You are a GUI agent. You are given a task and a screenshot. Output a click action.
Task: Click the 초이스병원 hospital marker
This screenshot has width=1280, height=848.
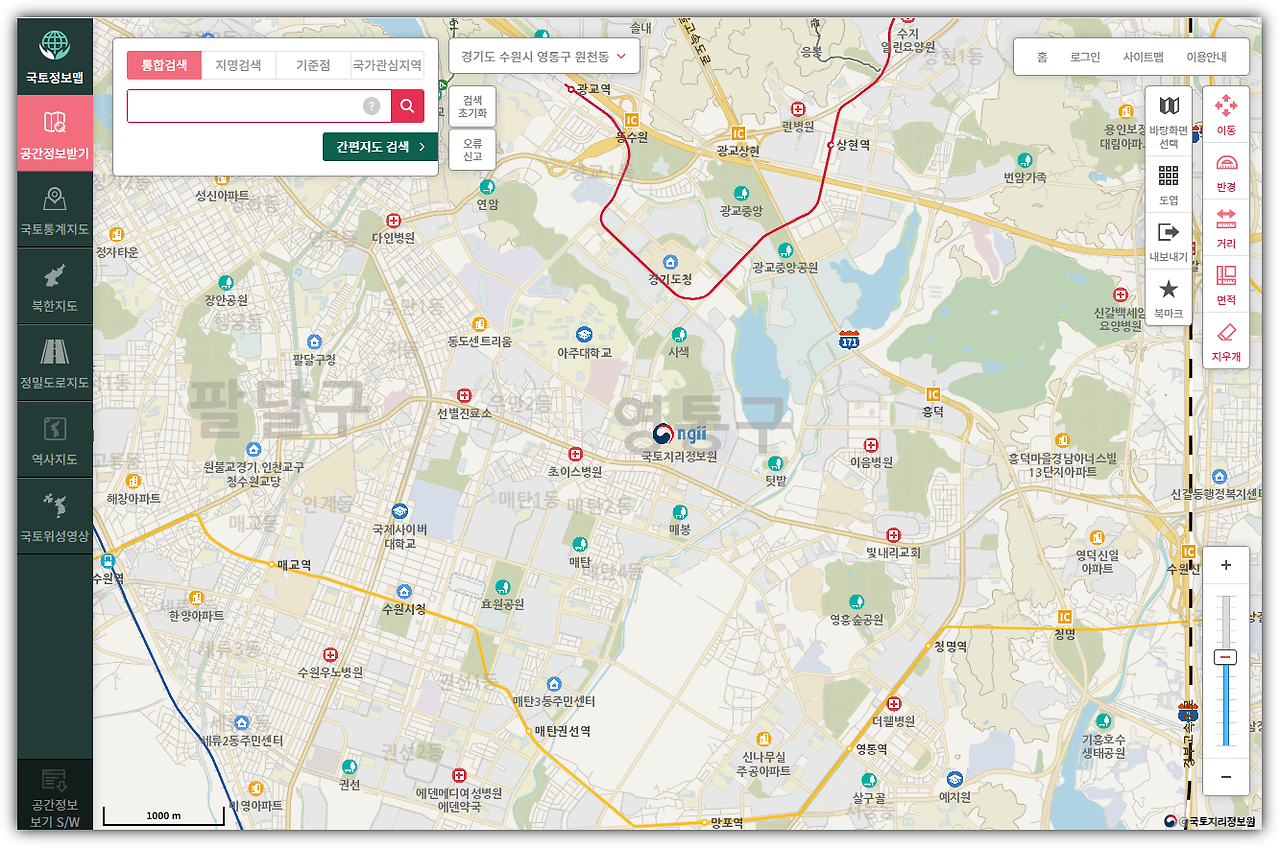[x=575, y=453]
